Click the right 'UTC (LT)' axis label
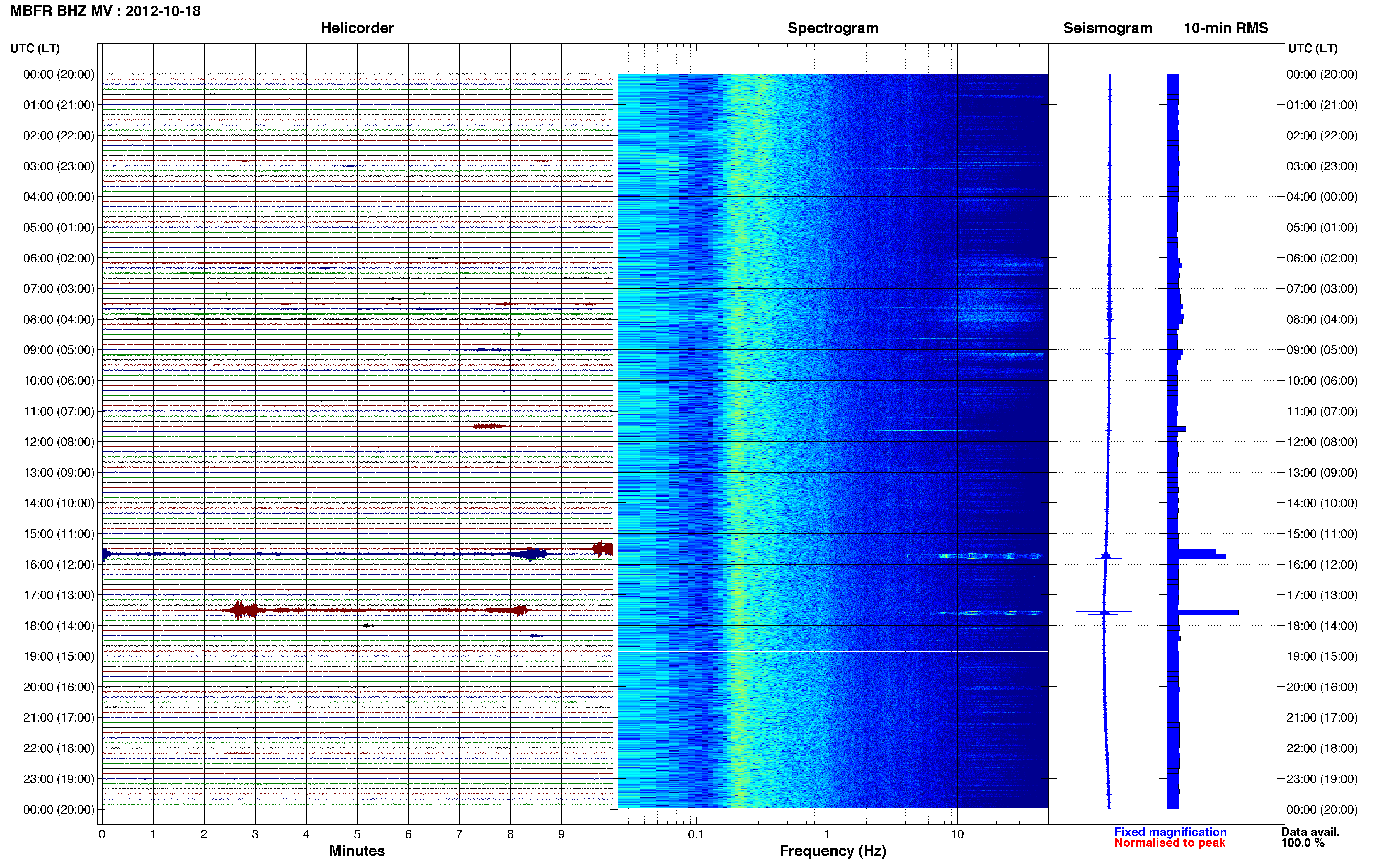The image size is (1389, 868). tap(1313, 48)
